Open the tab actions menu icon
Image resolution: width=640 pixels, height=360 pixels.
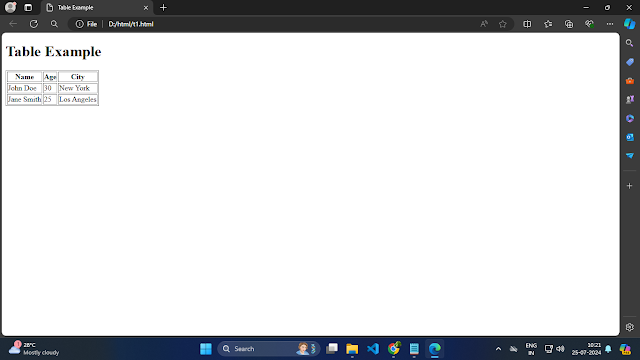(28, 8)
